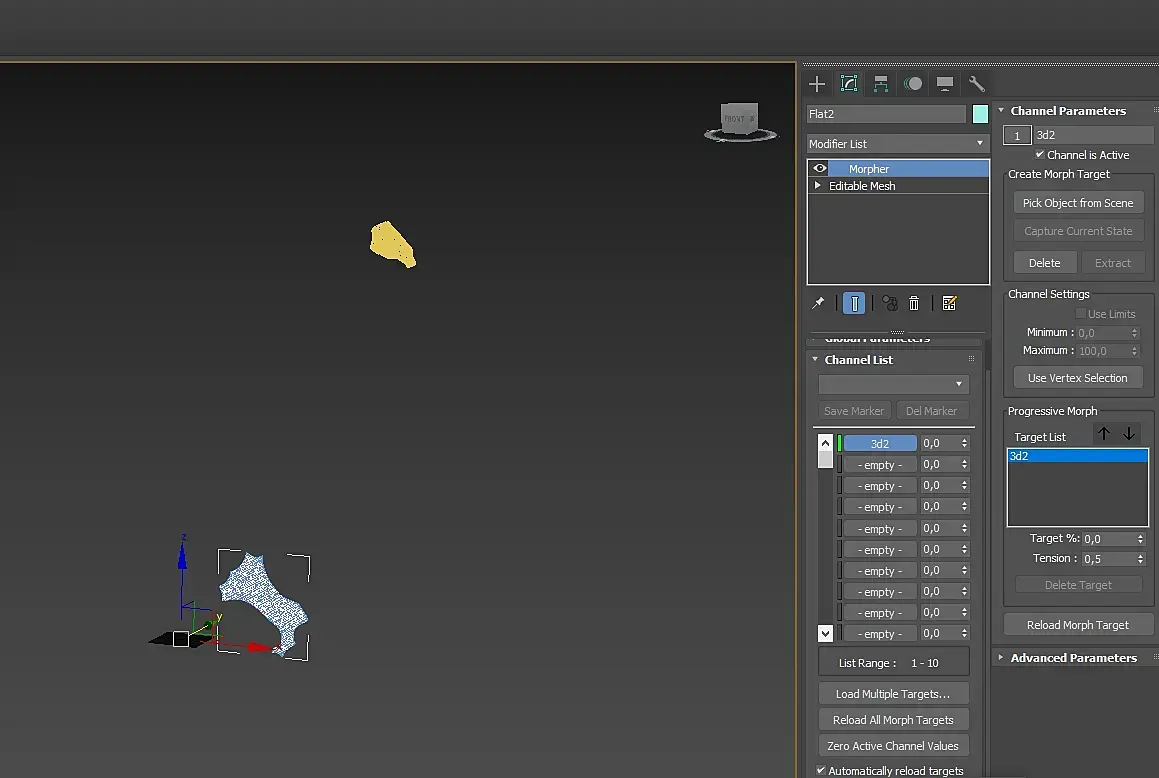The width and height of the screenshot is (1159, 778).
Task: Remove modifier with trash icon
Action: tap(914, 303)
